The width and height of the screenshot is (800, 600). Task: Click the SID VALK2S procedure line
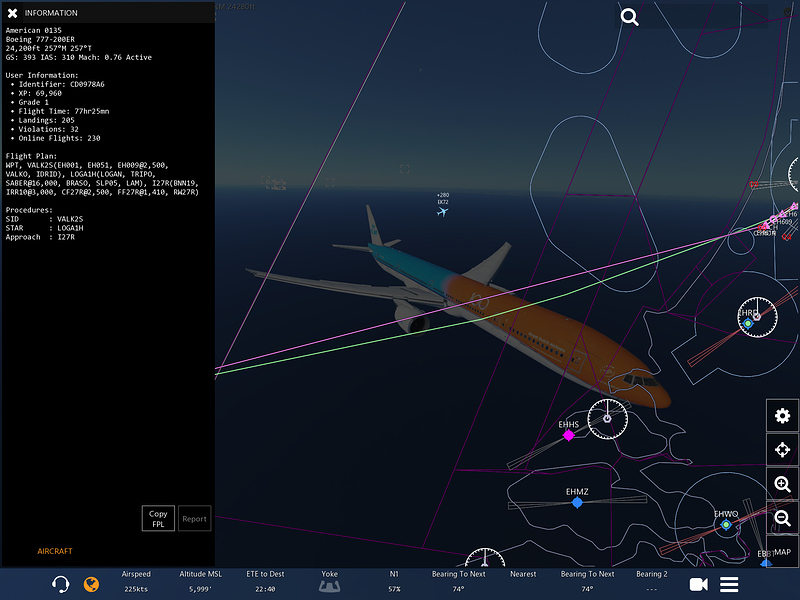pyautogui.click(x=44, y=219)
